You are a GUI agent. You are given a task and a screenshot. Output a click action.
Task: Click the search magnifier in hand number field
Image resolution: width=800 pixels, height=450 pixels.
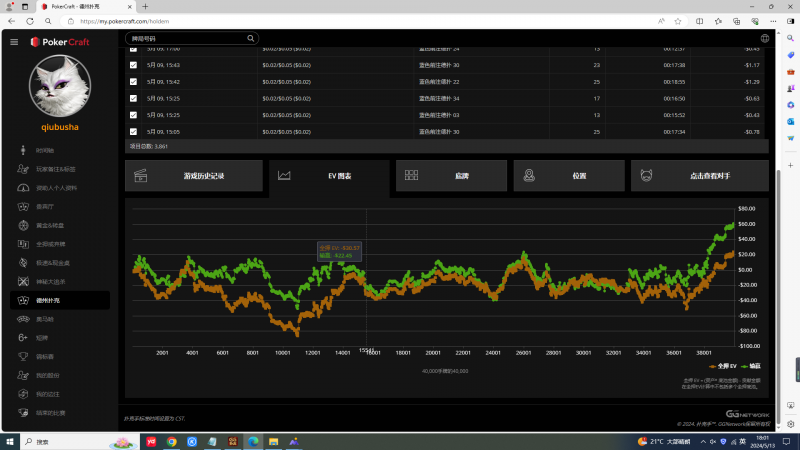(251, 38)
